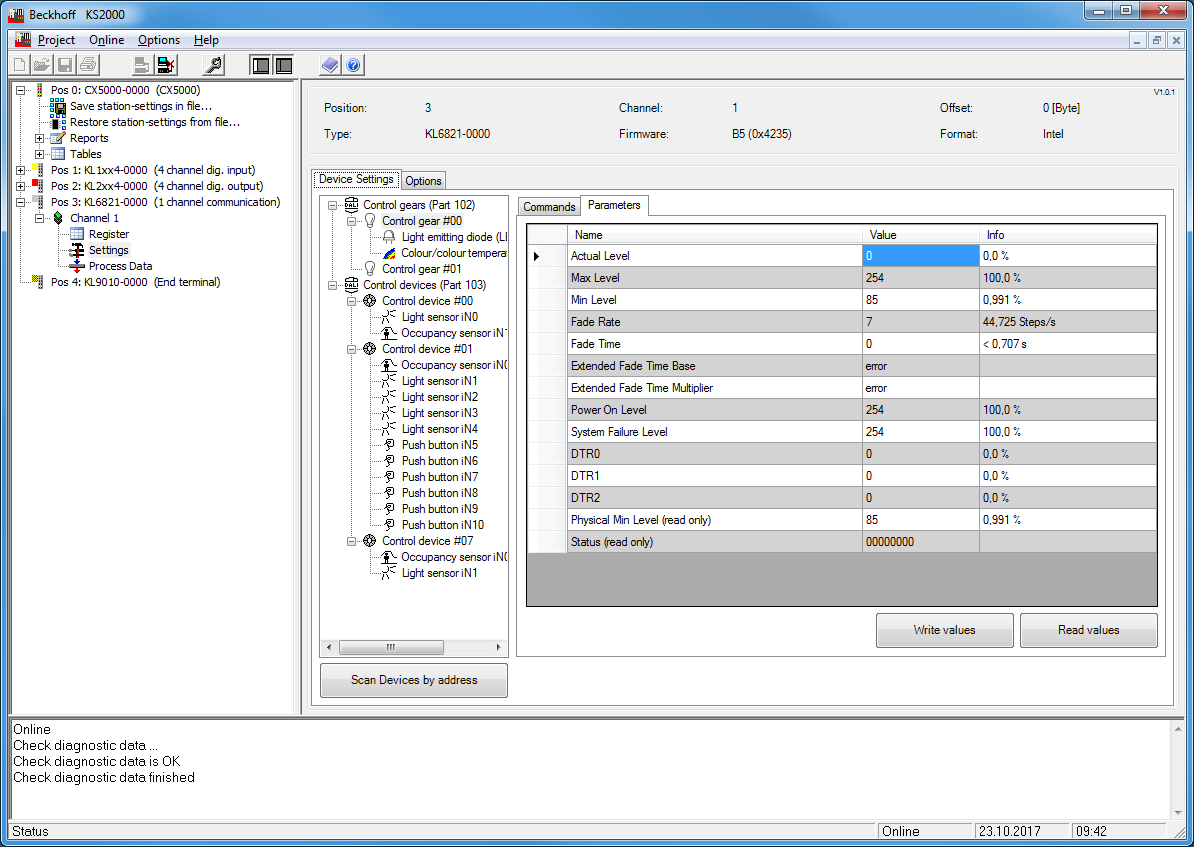This screenshot has height=847, width=1194.
Task: Click the wrench and key toolbar icon
Action: (213, 65)
